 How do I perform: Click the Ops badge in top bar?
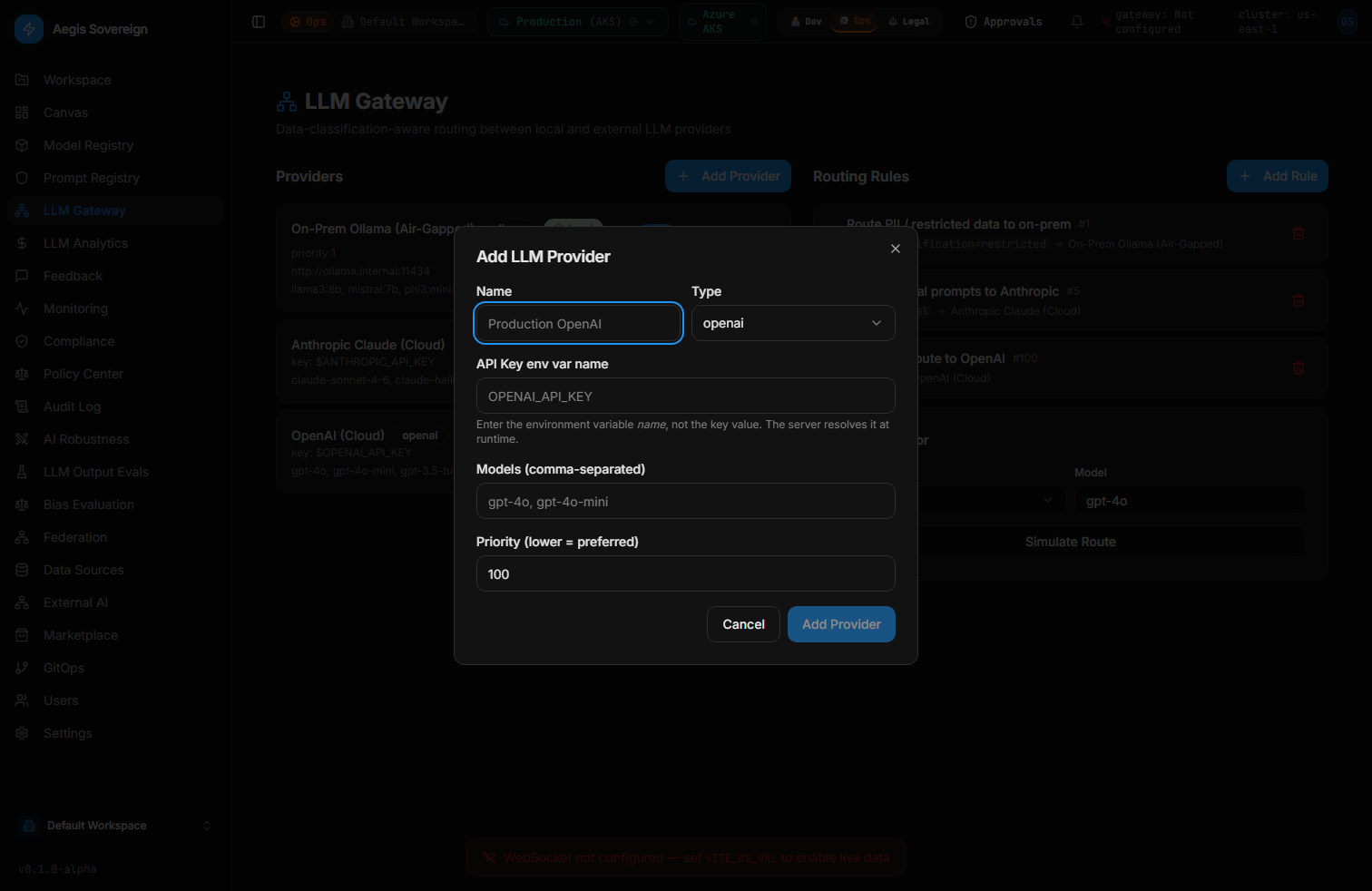point(308,22)
